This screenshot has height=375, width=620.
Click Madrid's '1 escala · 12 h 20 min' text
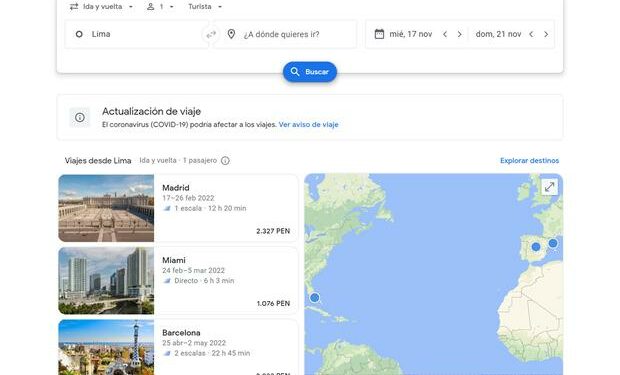point(210,208)
